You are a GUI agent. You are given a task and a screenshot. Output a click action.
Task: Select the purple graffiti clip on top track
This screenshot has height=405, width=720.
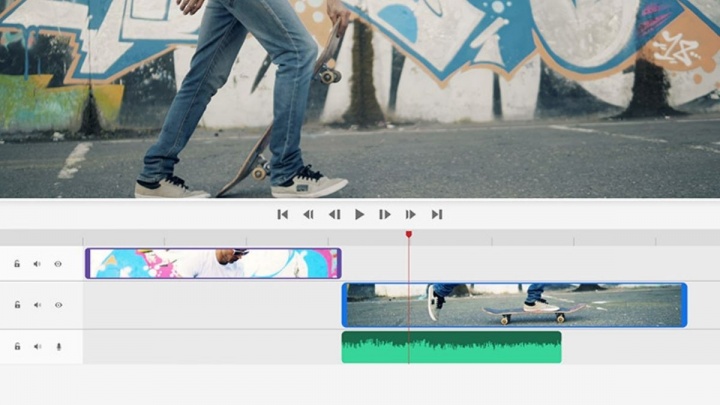tap(213, 263)
